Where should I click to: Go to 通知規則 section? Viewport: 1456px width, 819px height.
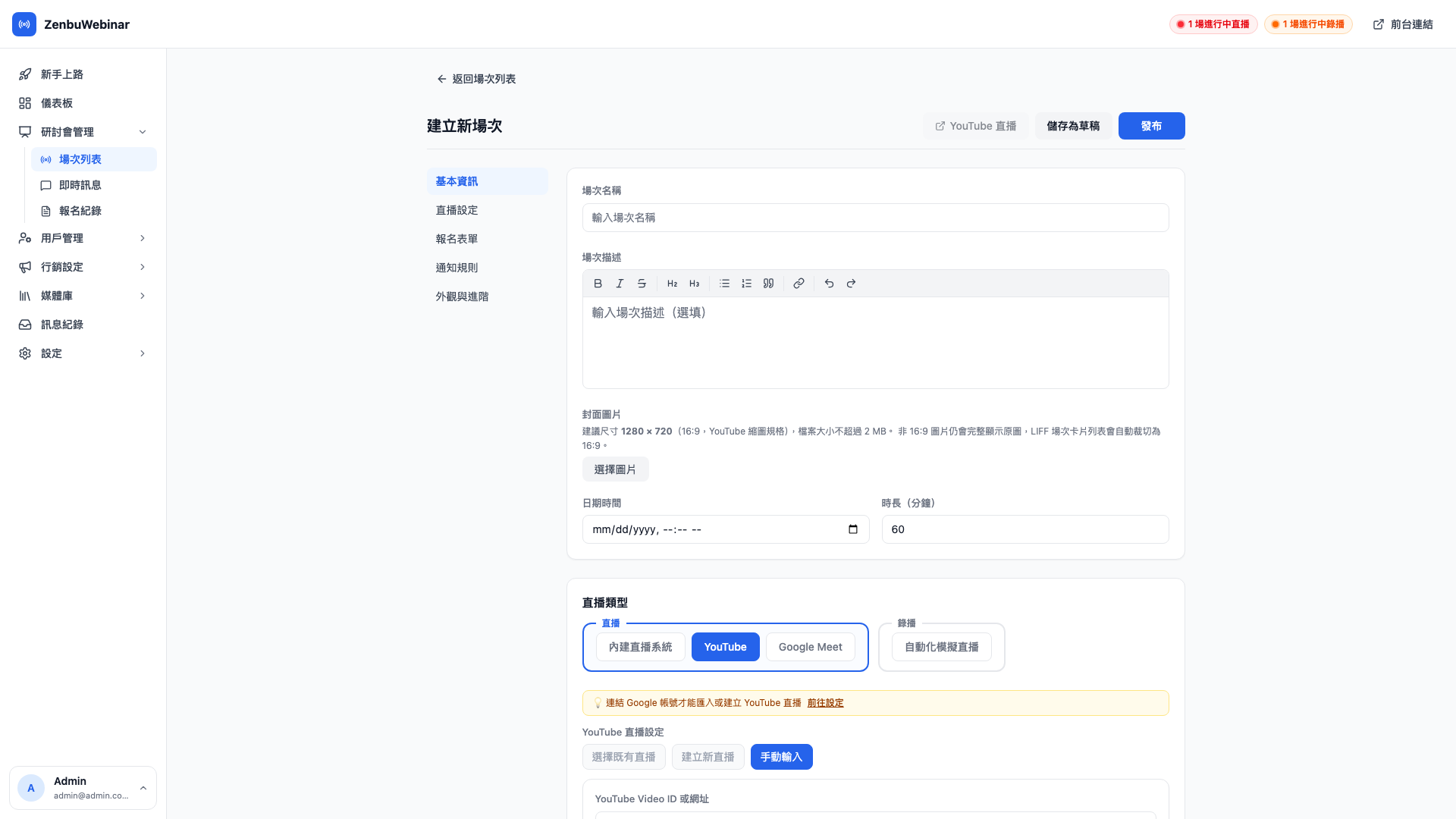488,268
